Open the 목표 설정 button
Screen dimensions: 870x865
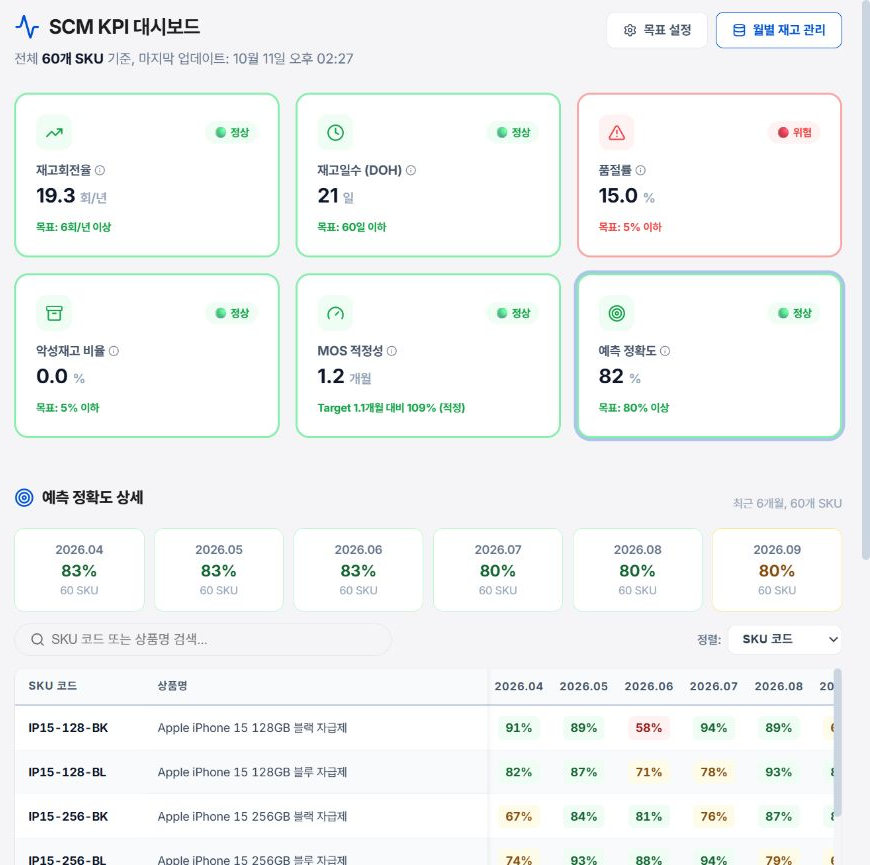[657, 30]
